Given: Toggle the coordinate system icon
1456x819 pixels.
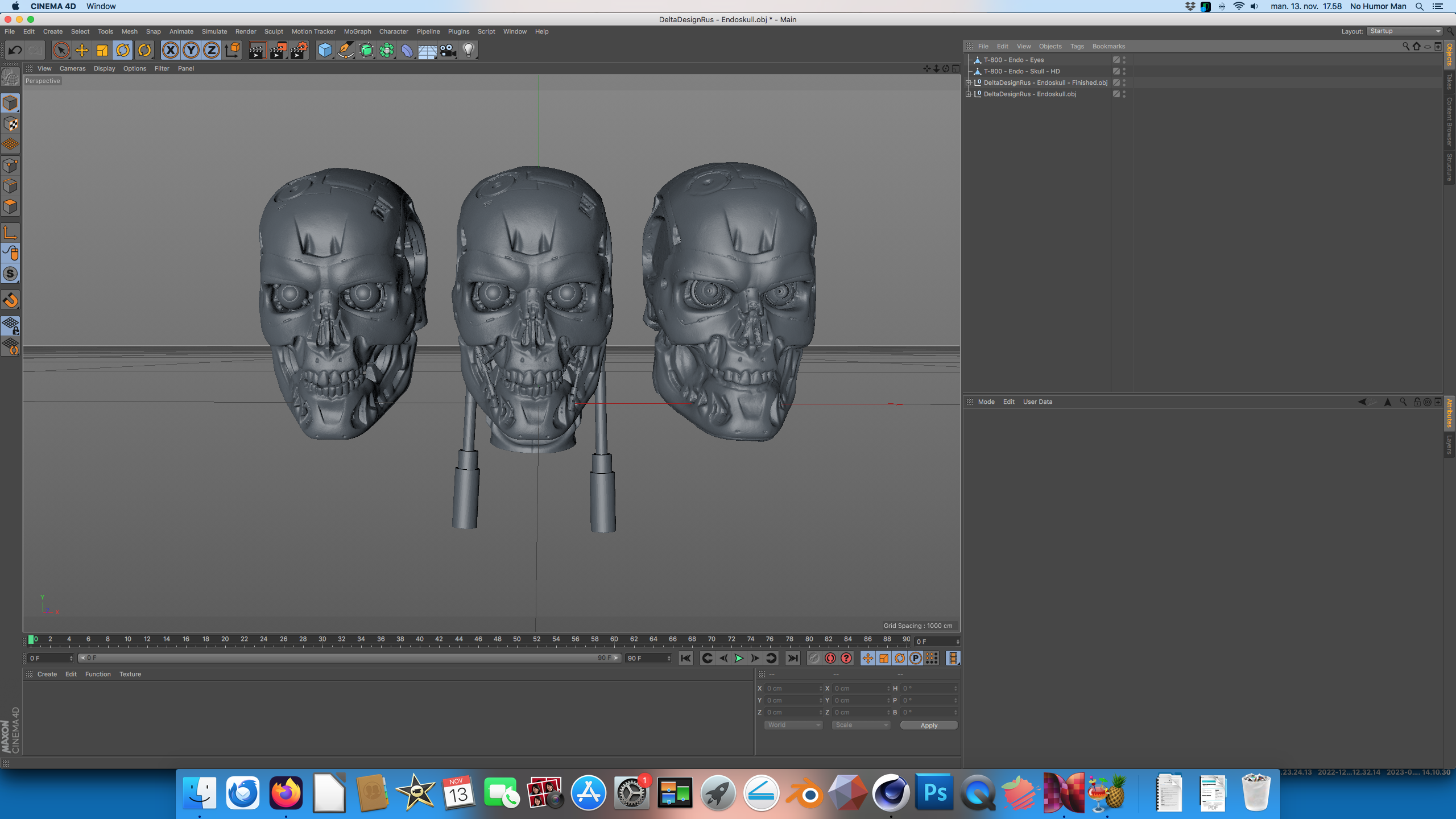Looking at the screenshot, I should pos(233,50).
